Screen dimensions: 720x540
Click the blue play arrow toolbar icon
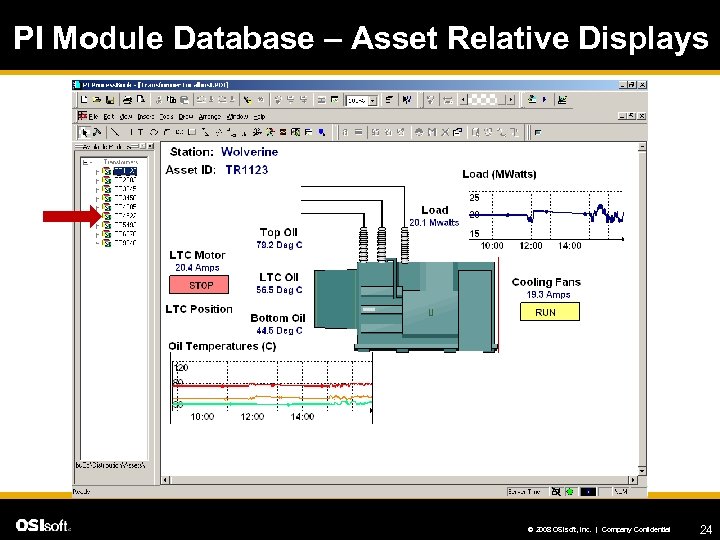(545, 99)
